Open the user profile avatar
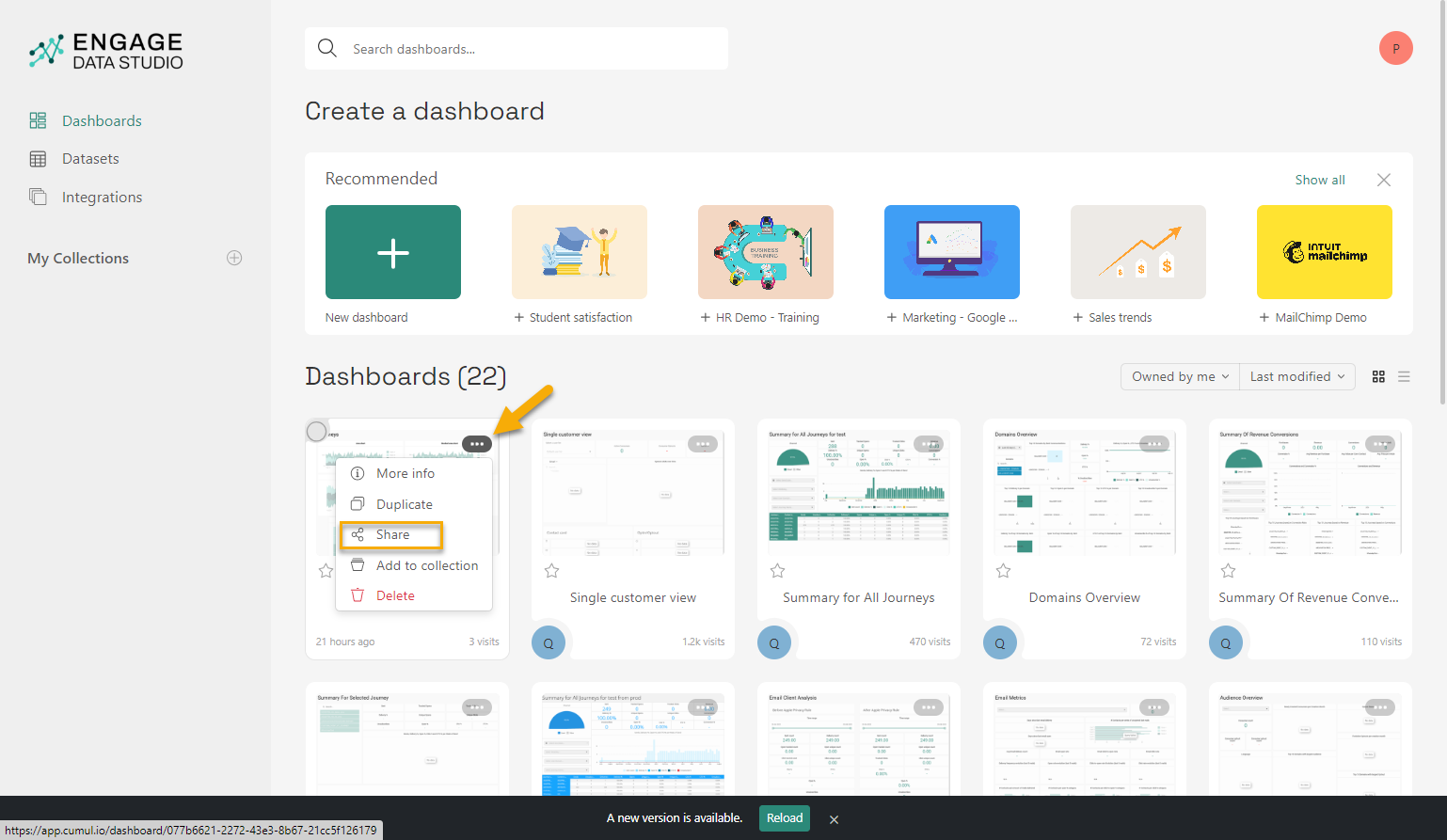1447x840 pixels. point(1395,48)
